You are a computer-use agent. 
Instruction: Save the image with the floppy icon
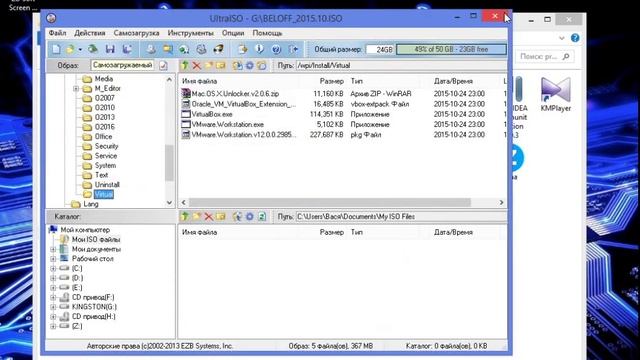(x=110, y=49)
